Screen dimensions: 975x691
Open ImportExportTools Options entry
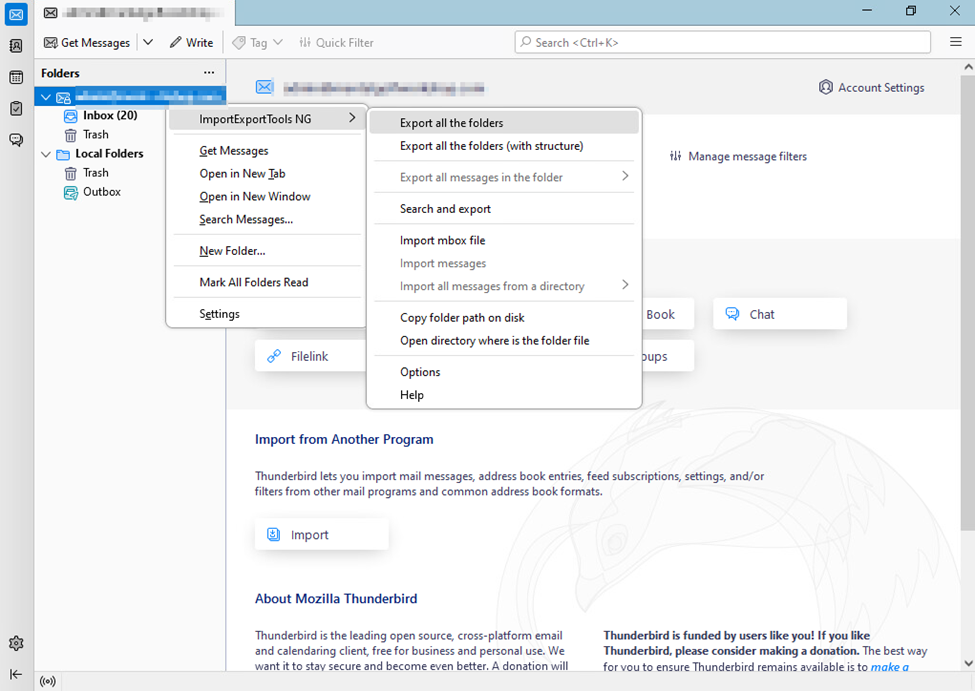point(504,372)
